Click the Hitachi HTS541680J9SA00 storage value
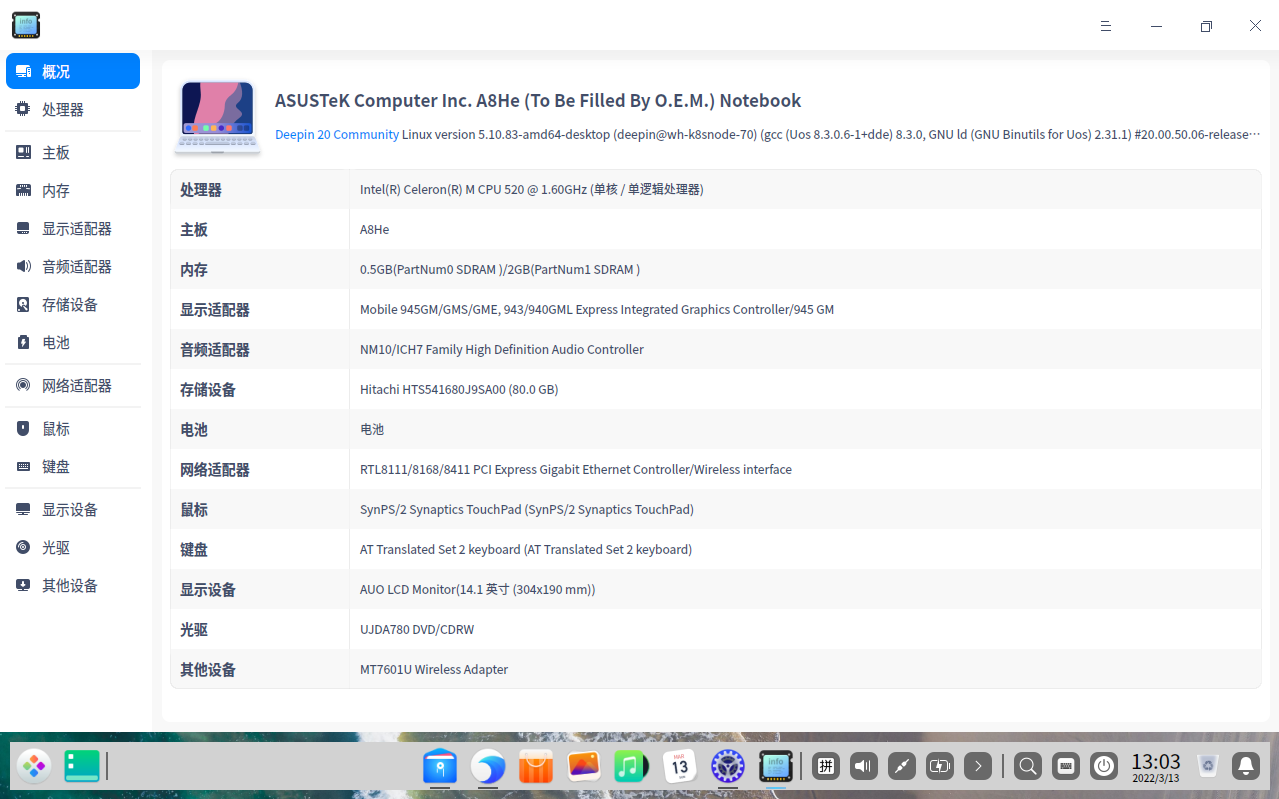The image size is (1279, 799). [x=459, y=389]
